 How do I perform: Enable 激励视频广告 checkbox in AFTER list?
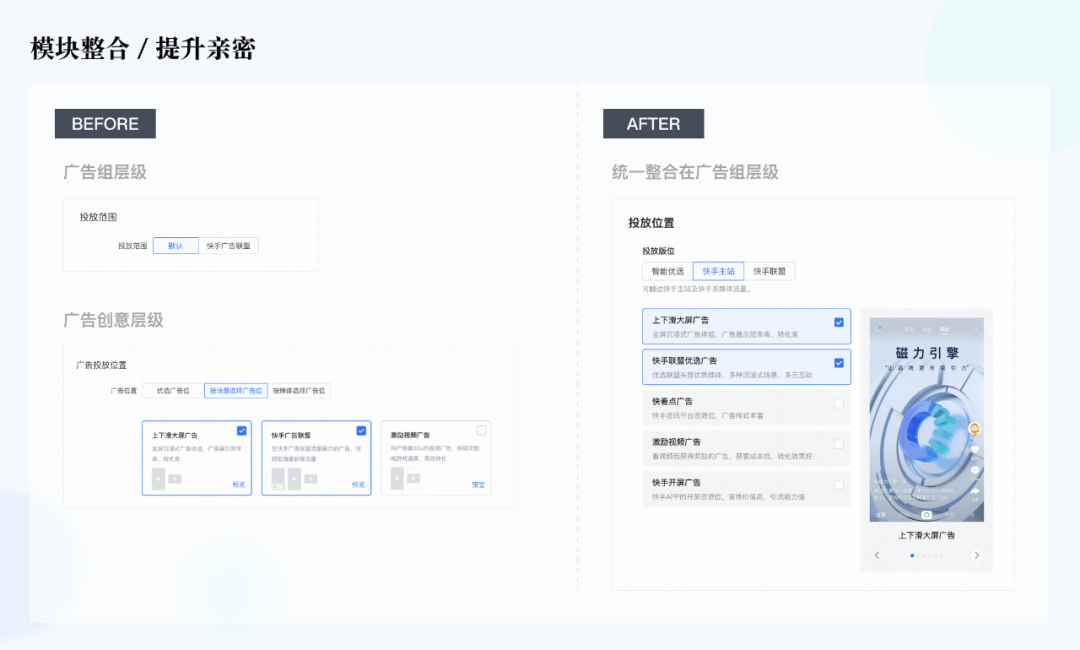(x=839, y=444)
